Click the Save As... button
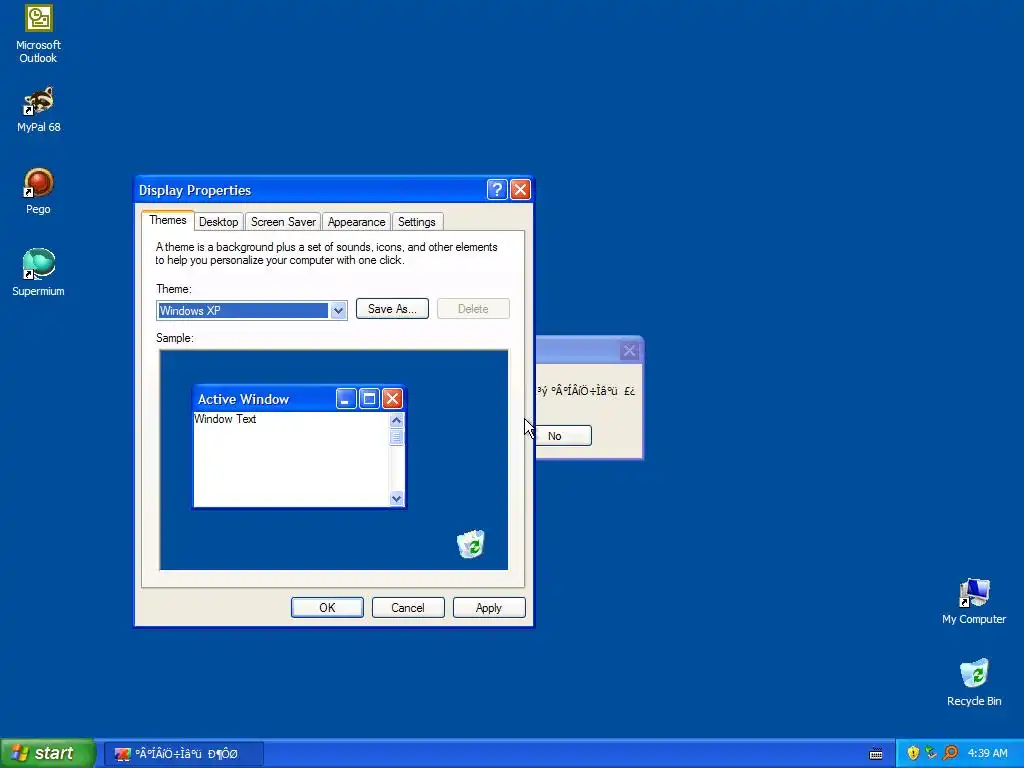 392,309
